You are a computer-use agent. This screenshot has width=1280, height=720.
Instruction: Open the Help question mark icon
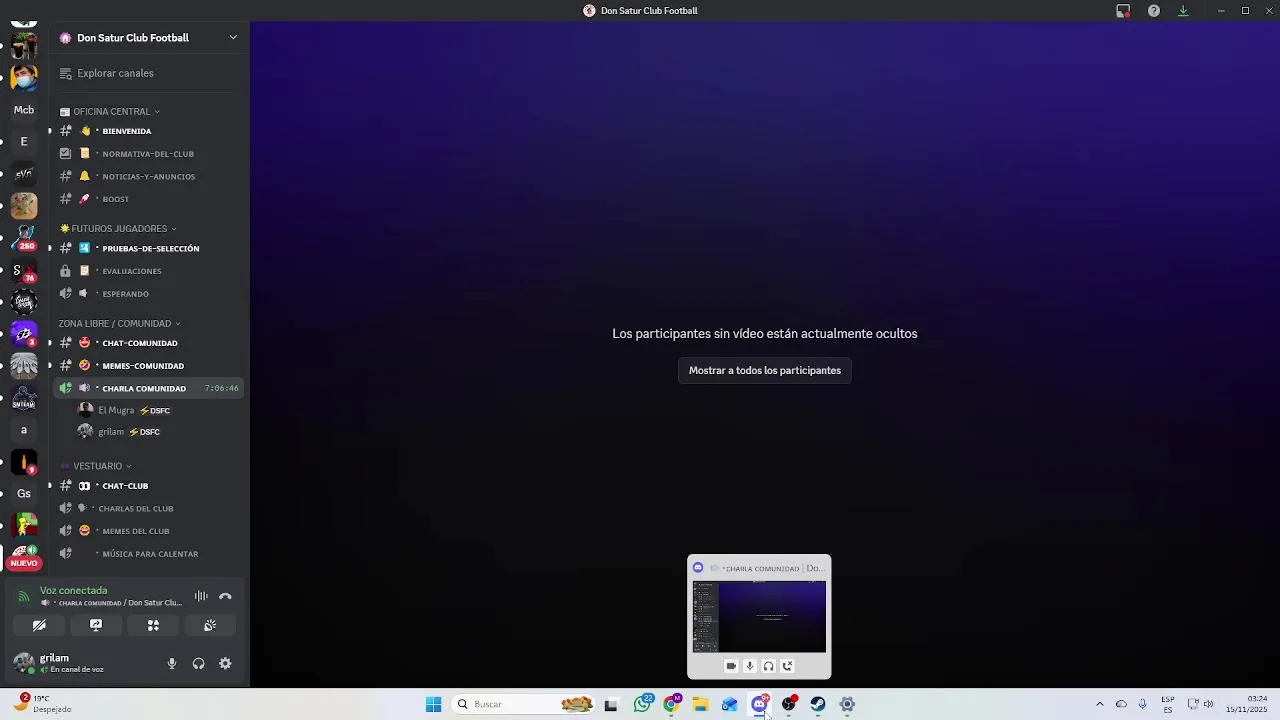(x=1154, y=11)
